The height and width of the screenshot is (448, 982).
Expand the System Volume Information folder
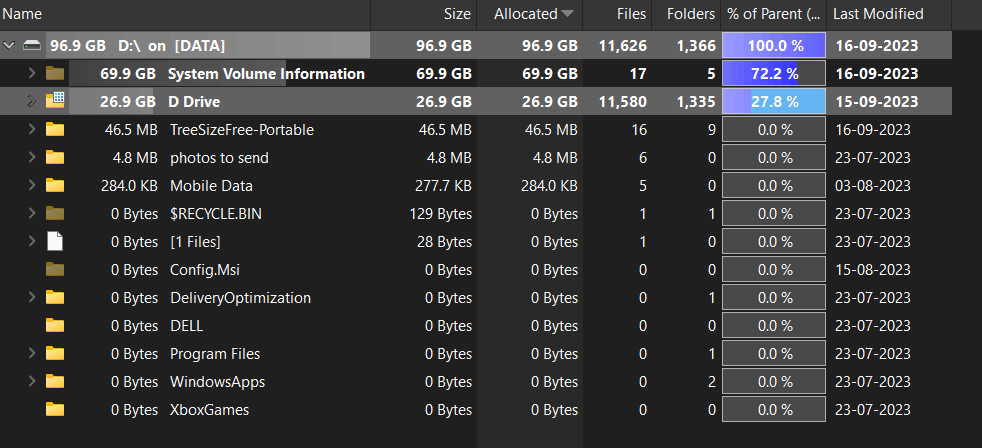click(x=32, y=74)
